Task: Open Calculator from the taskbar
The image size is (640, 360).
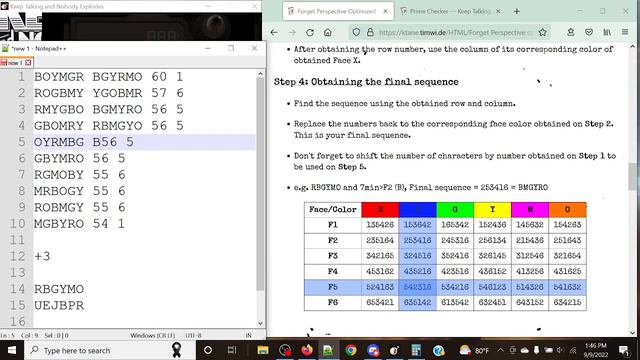Action: (416, 350)
